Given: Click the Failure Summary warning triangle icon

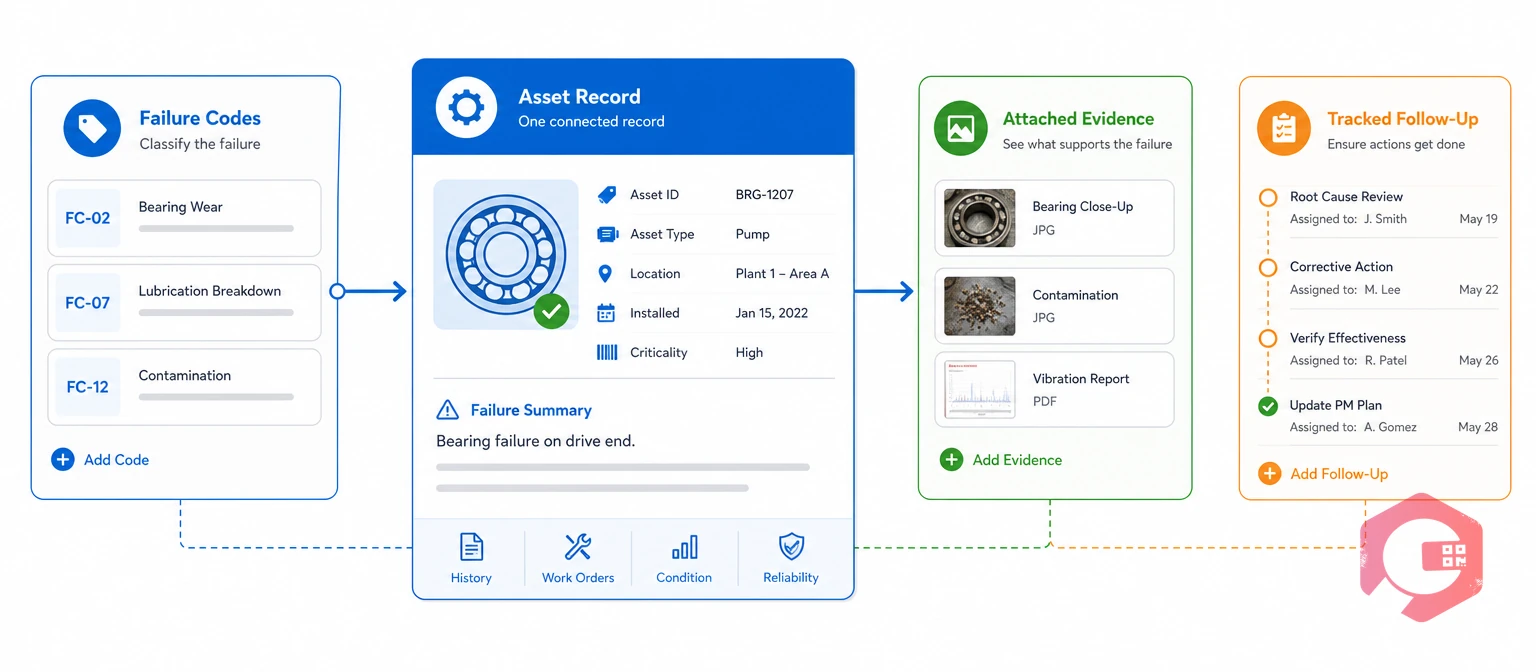Looking at the screenshot, I should (x=447, y=410).
